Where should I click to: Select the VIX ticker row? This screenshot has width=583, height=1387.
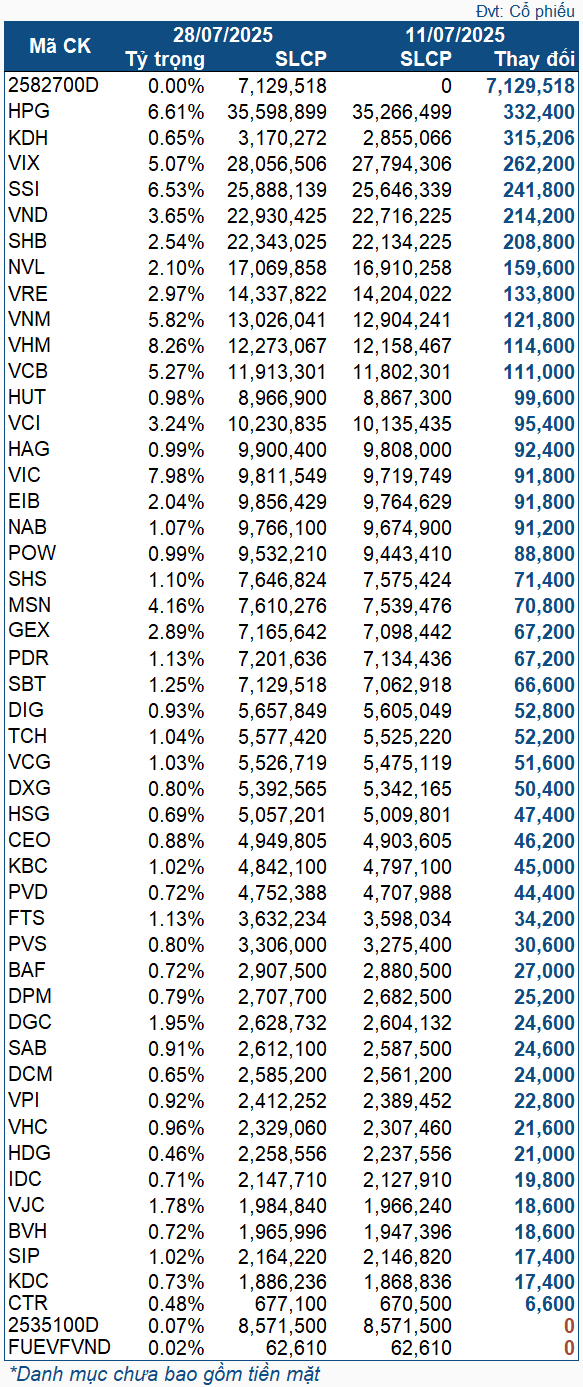click(x=291, y=163)
